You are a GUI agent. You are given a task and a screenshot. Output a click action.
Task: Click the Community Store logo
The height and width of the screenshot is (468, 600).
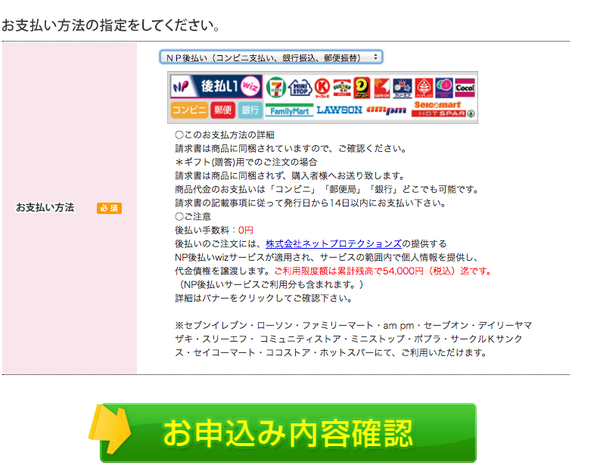[x=443, y=88]
